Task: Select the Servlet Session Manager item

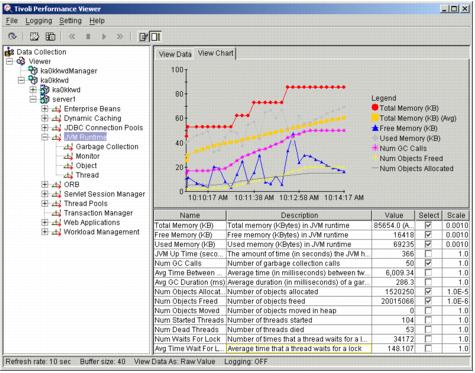Action: point(104,194)
